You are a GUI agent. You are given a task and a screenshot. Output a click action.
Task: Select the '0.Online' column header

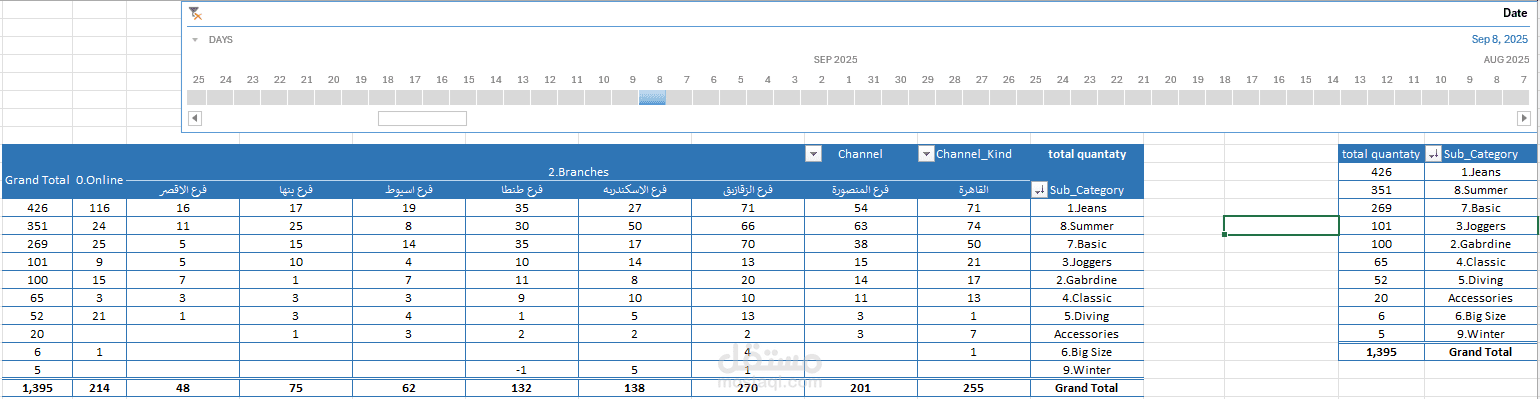(x=99, y=181)
